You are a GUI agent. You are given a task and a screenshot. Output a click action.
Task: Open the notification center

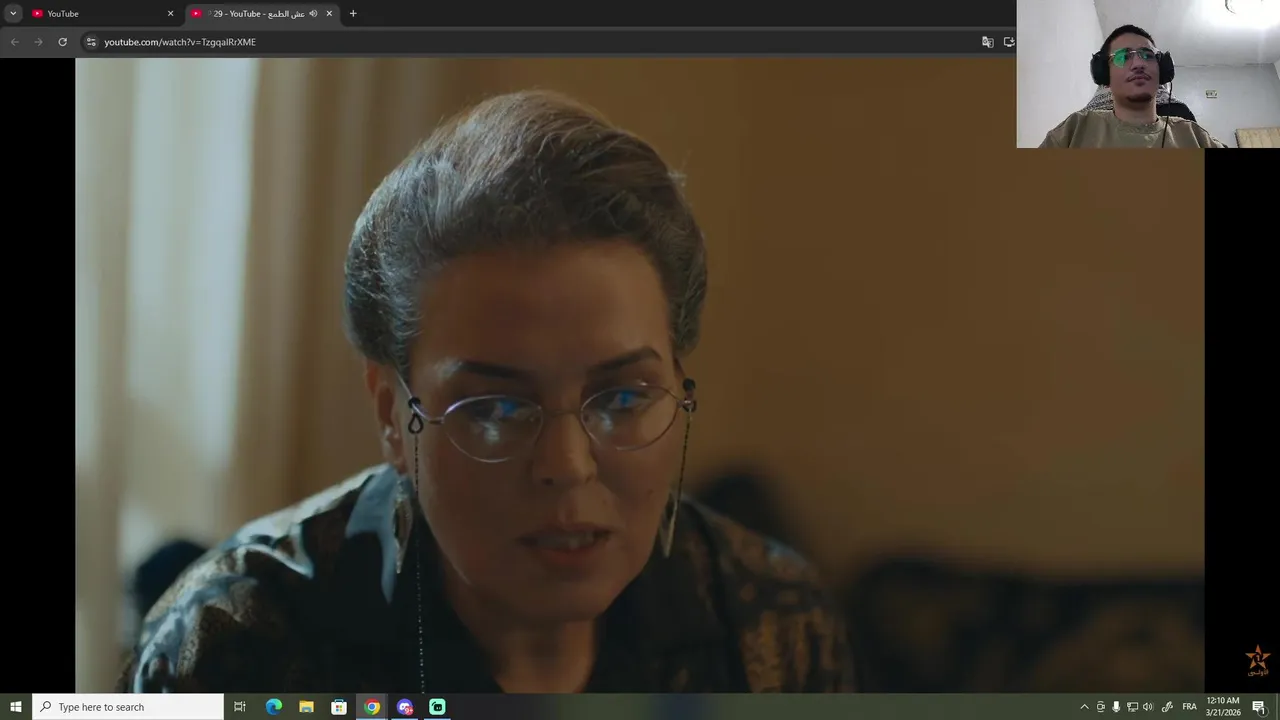(1259, 707)
